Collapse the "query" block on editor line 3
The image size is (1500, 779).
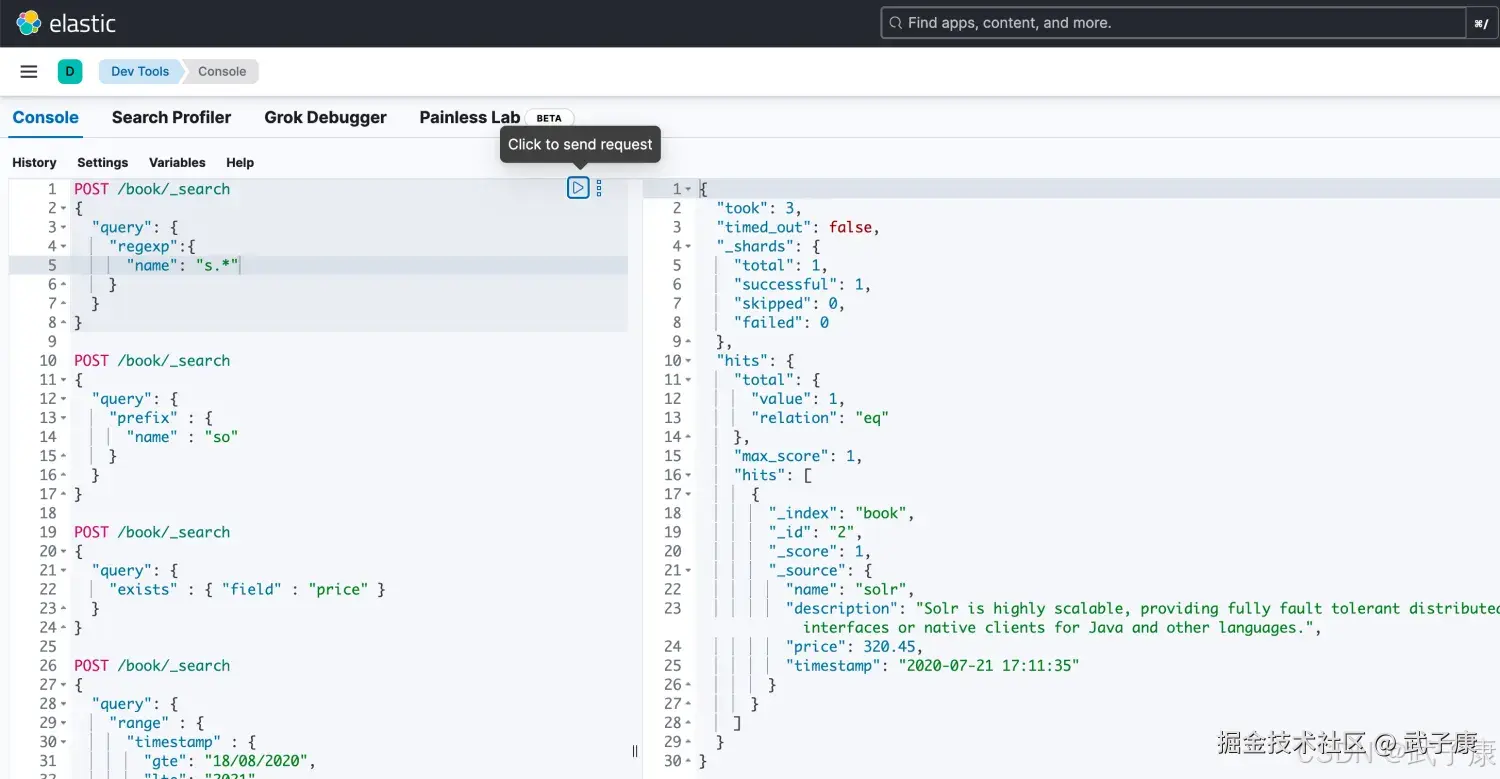[x=63, y=227]
